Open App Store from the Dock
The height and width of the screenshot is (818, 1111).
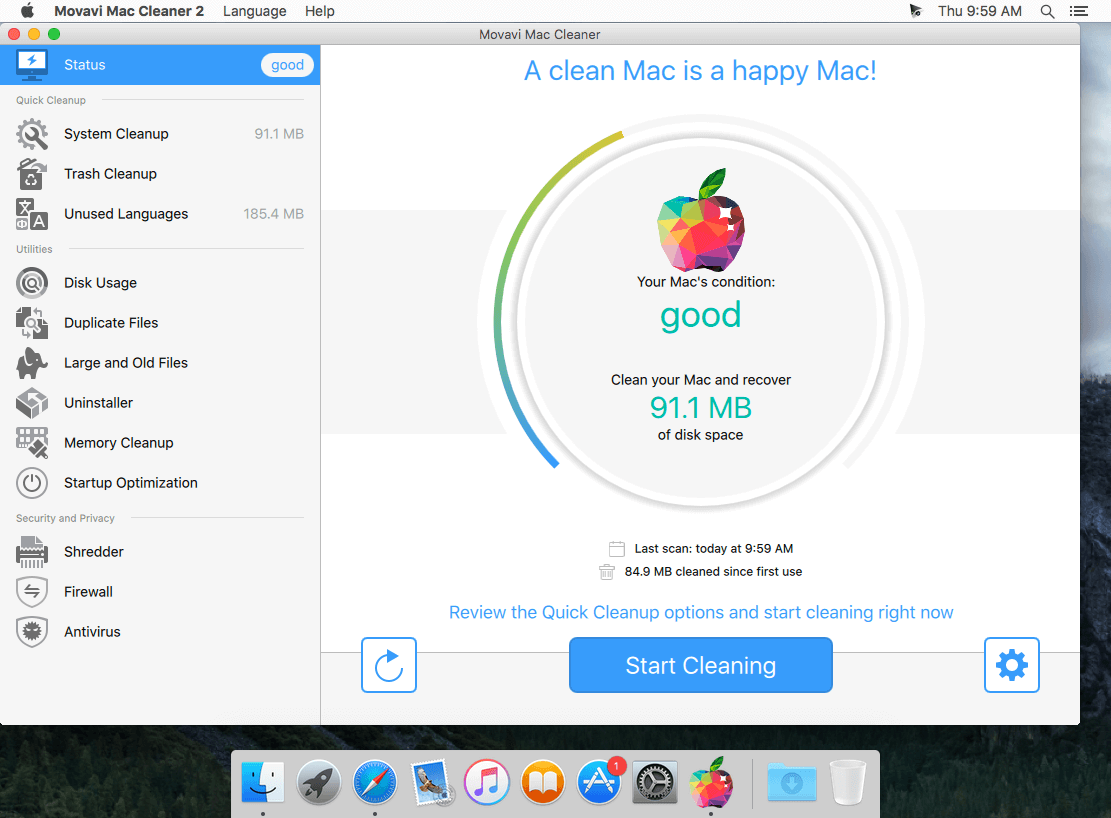[599, 783]
